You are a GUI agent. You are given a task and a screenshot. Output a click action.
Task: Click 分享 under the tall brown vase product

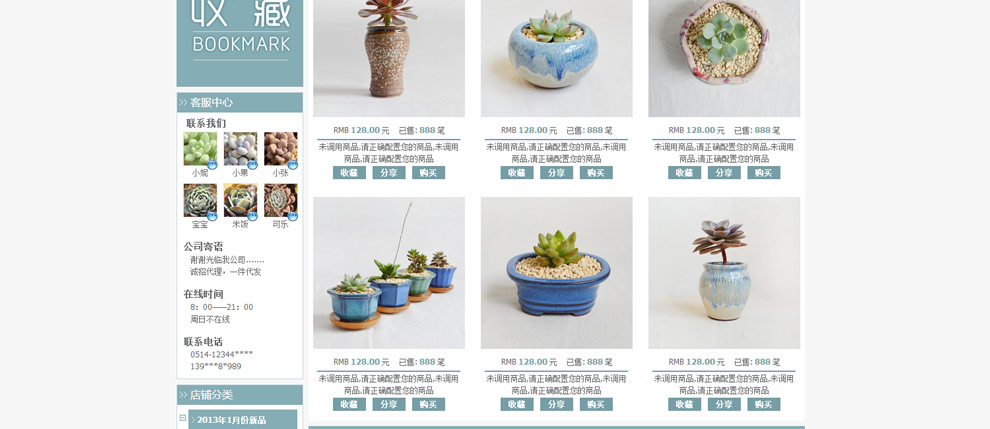[389, 172]
